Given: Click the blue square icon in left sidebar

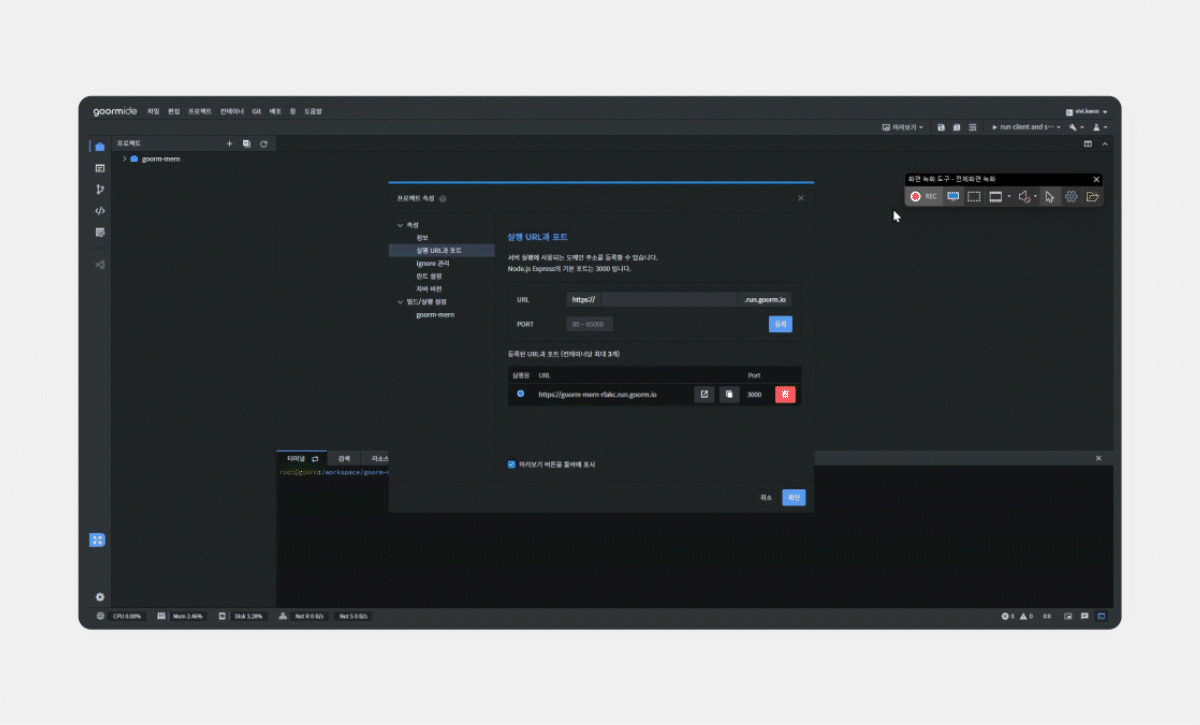Looking at the screenshot, I should coord(97,540).
